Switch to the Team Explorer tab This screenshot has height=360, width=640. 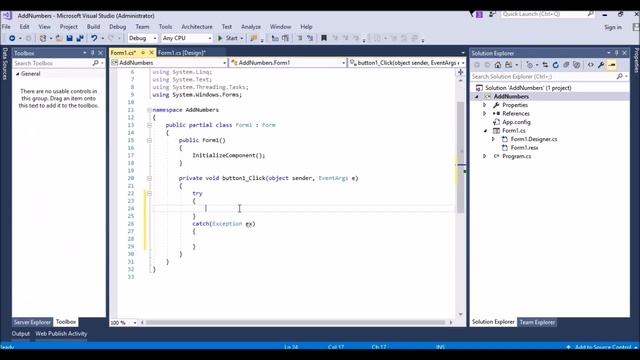[537, 322]
